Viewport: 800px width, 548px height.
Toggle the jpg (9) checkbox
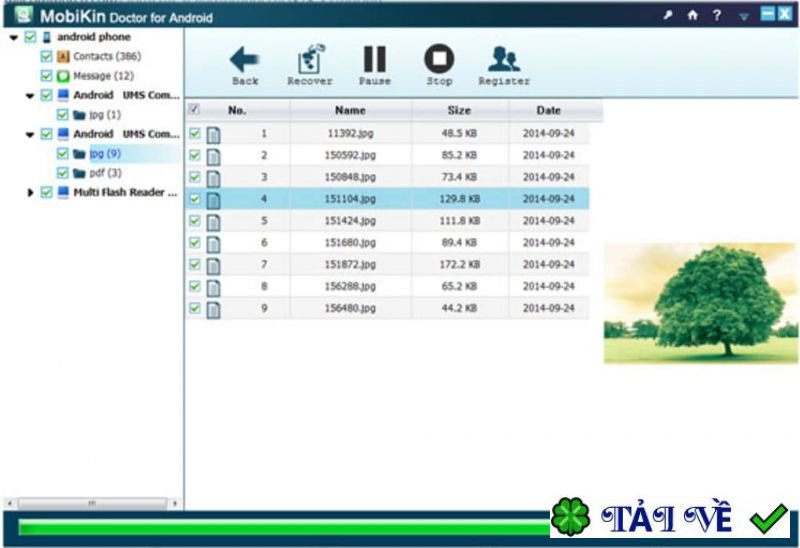(x=62, y=154)
